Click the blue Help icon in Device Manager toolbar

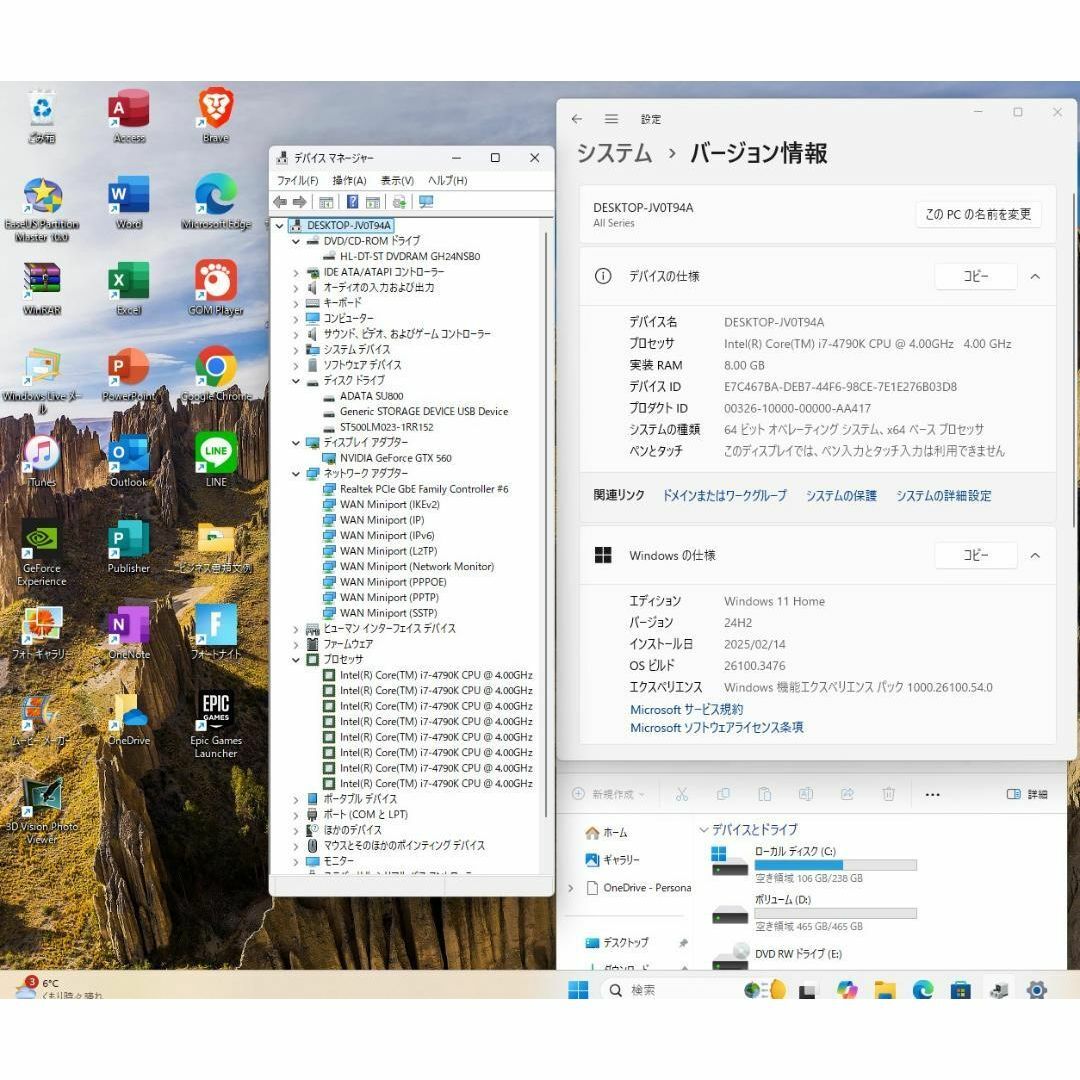[352, 202]
